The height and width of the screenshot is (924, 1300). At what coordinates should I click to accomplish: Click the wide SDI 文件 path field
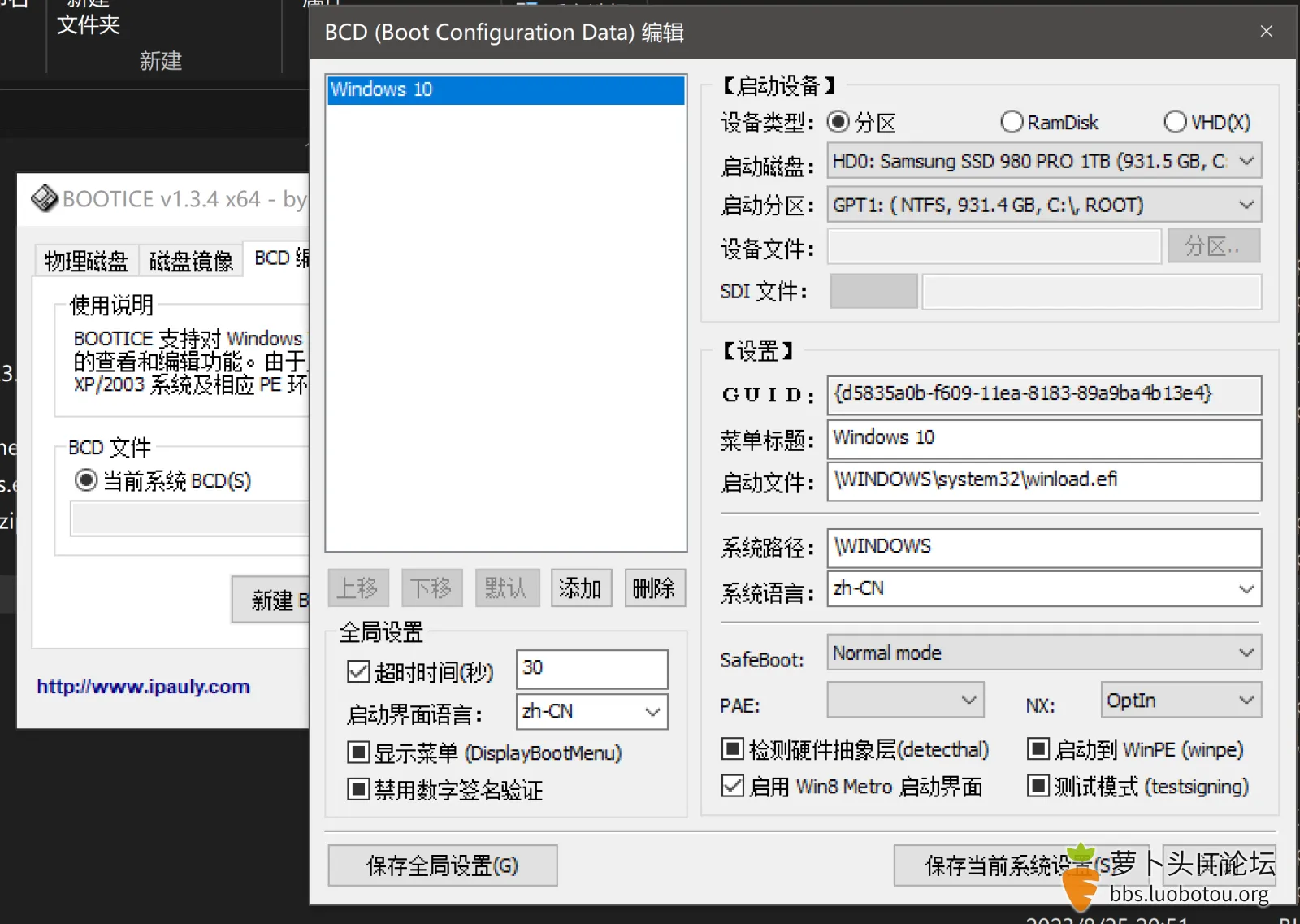pos(1092,291)
